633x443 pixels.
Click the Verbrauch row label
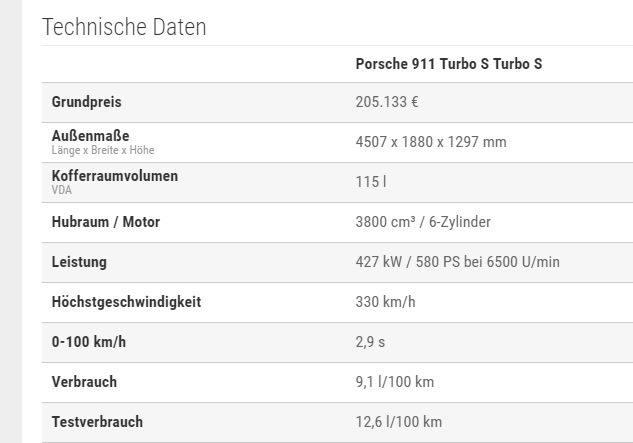84,382
